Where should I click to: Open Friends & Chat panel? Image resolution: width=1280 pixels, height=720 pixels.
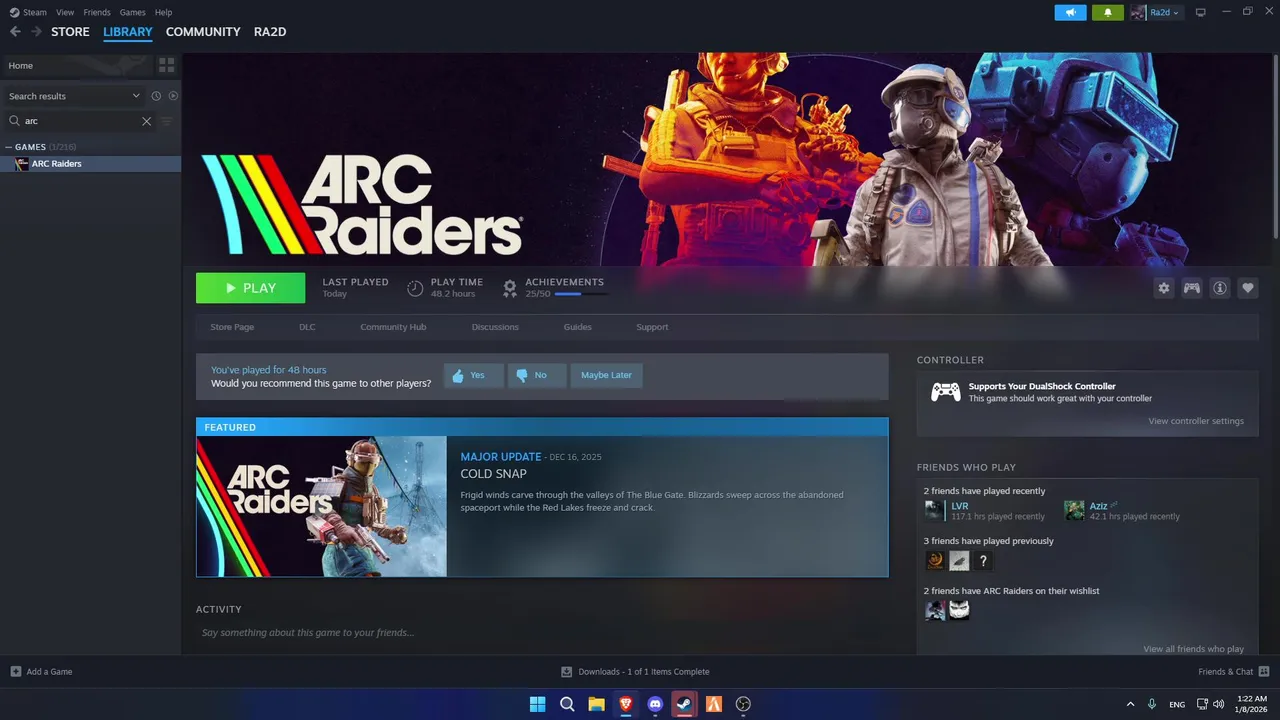[x=1233, y=672]
